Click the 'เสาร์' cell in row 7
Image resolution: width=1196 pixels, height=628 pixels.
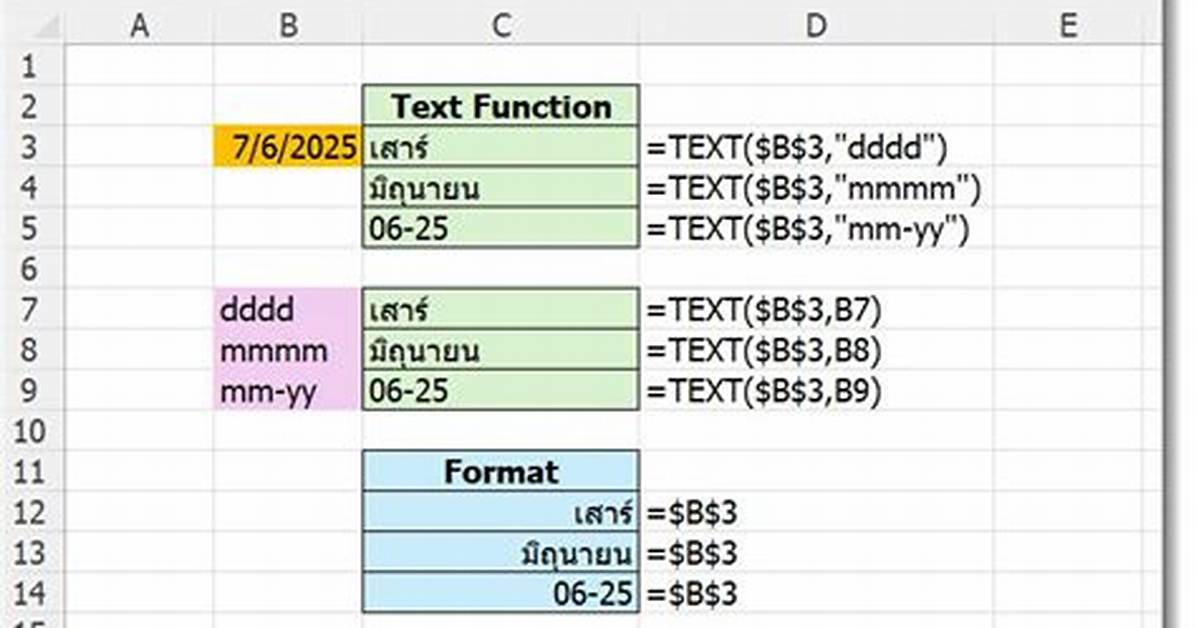501,309
